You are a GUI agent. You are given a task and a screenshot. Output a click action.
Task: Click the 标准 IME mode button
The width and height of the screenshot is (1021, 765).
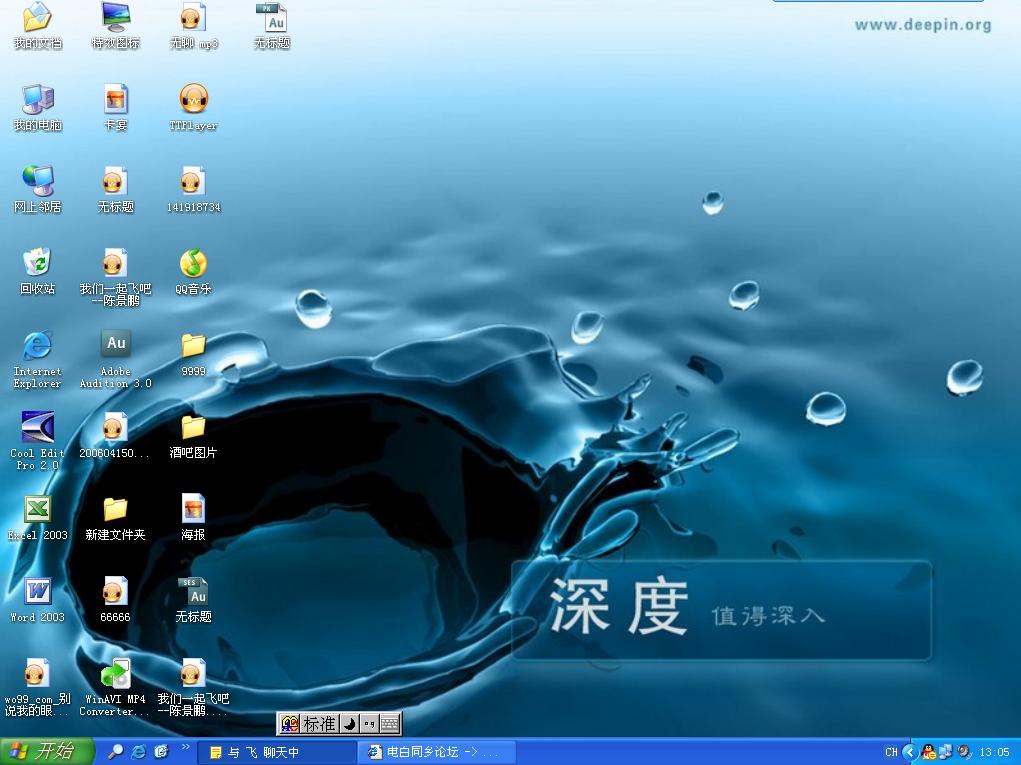click(x=320, y=724)
